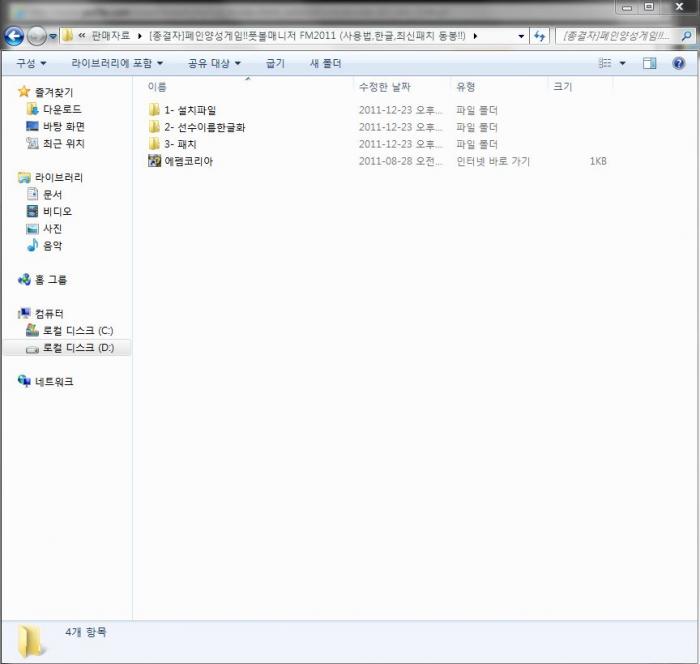Viewport: 700px width, 664px height.
Task: Select 음악 library in sidebar
Action: coord(52,245)
